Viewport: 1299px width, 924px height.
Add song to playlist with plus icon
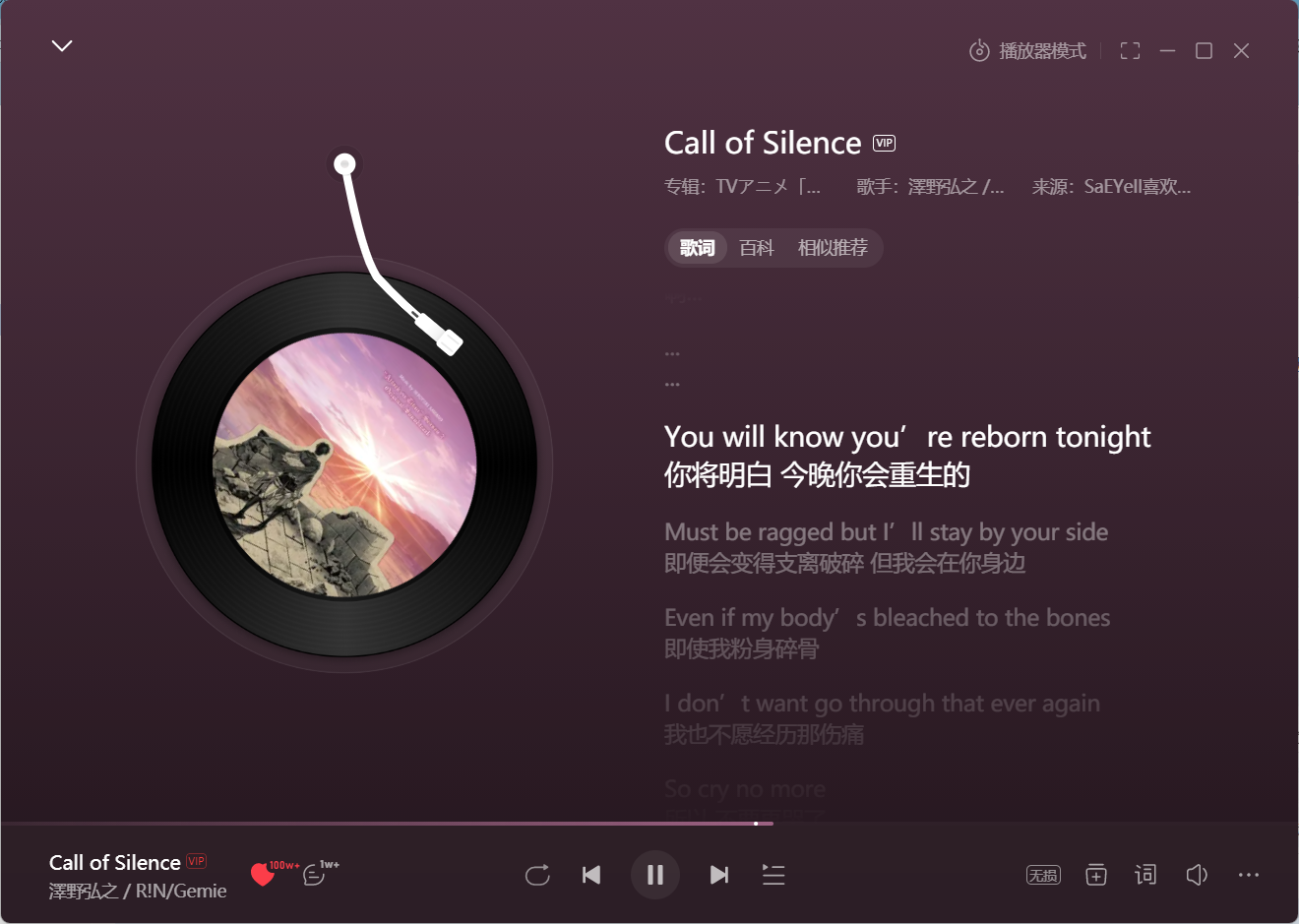(x=1096, y=875)
